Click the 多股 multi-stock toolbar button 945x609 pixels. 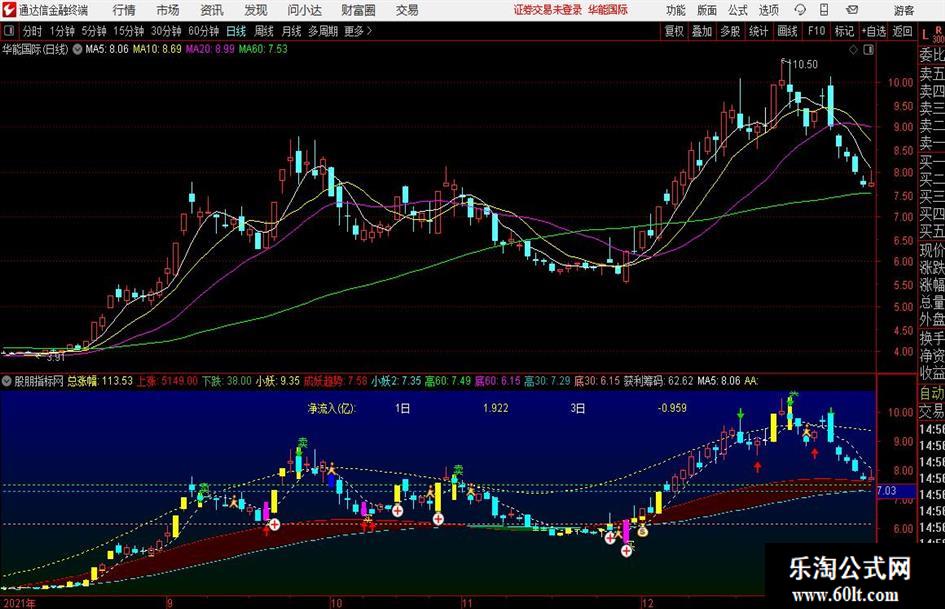pyautogui.click(x=730, y=31)
